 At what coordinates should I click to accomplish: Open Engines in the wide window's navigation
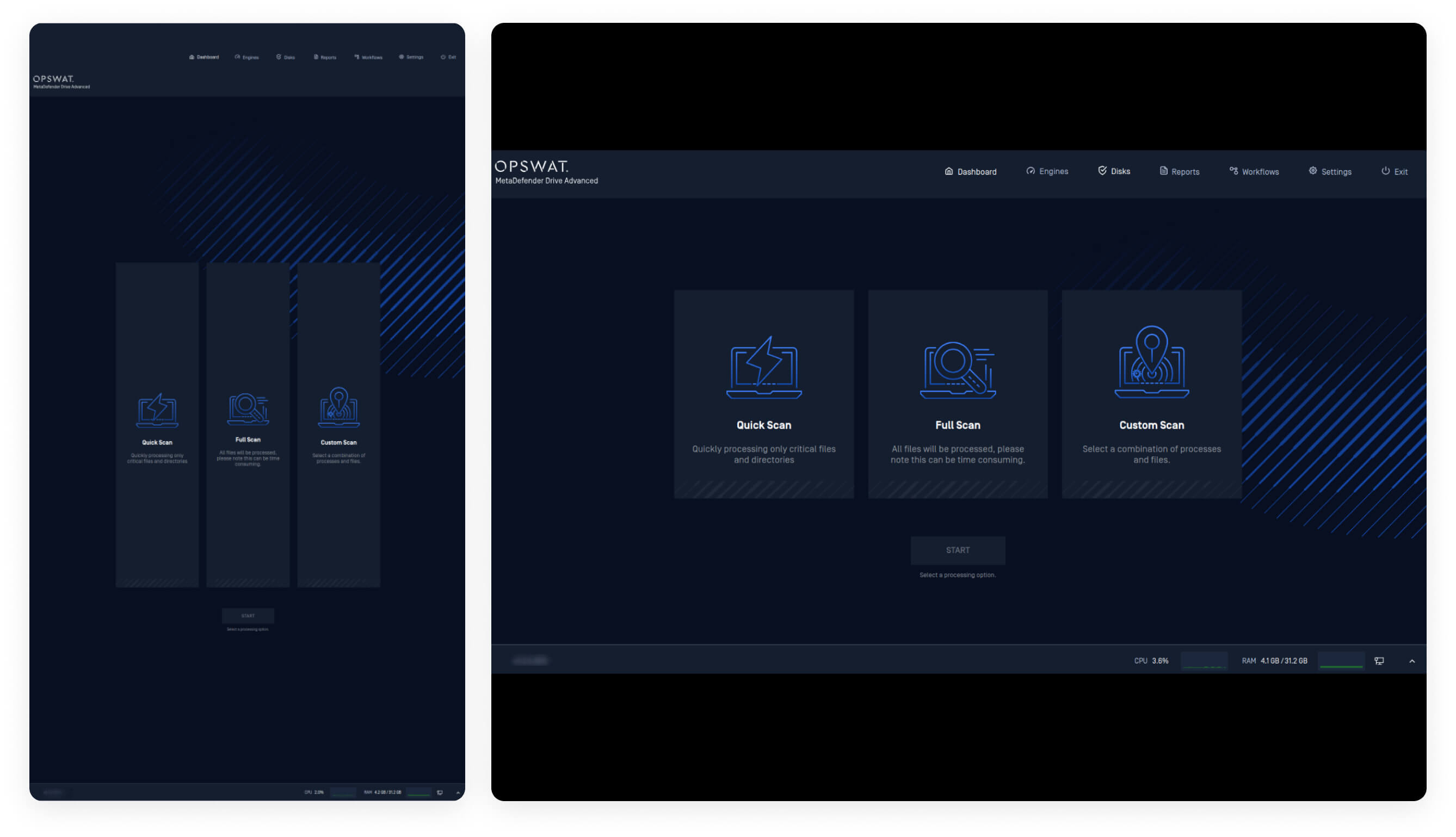point(1047,171)
